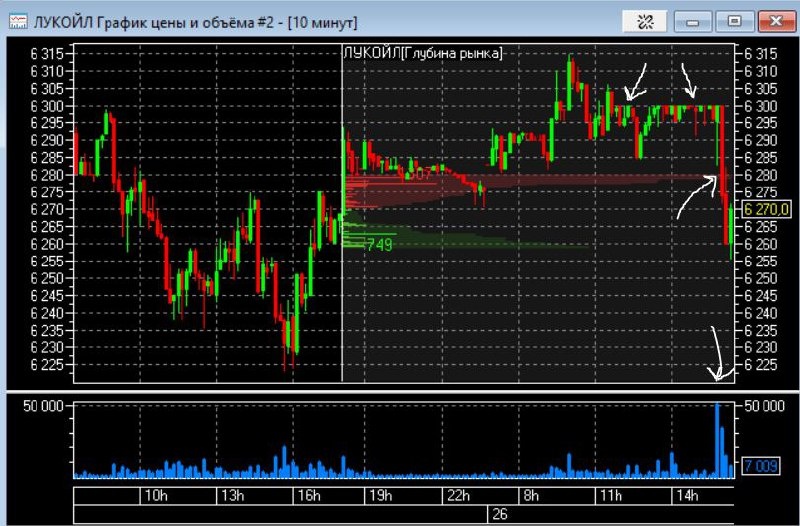Viewport: 800px width, 526px height.
Task: Click 6 315 on the left price axis
Action: tap(47, 54)
